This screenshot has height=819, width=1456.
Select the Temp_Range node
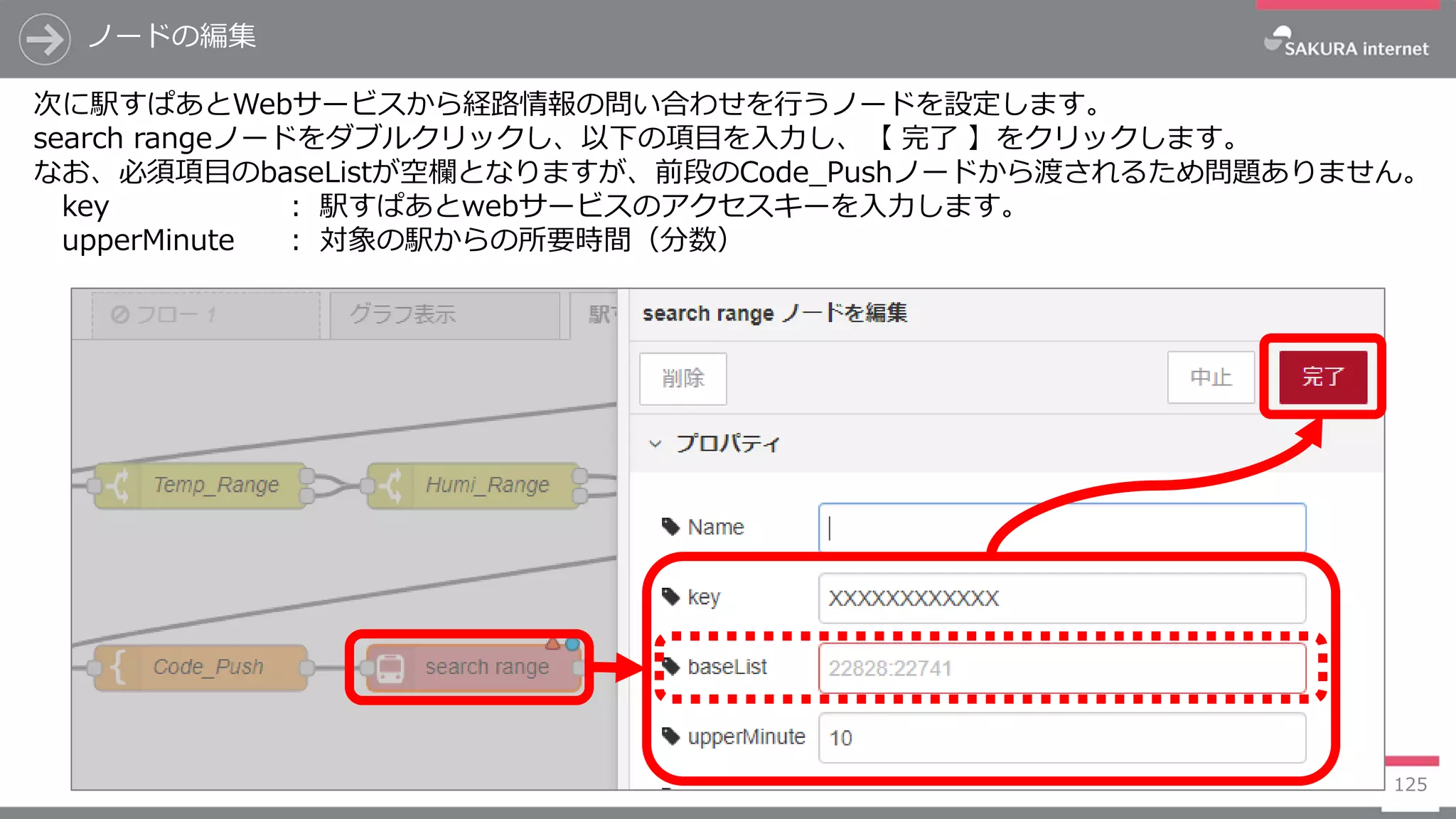[x=200, y=486]
